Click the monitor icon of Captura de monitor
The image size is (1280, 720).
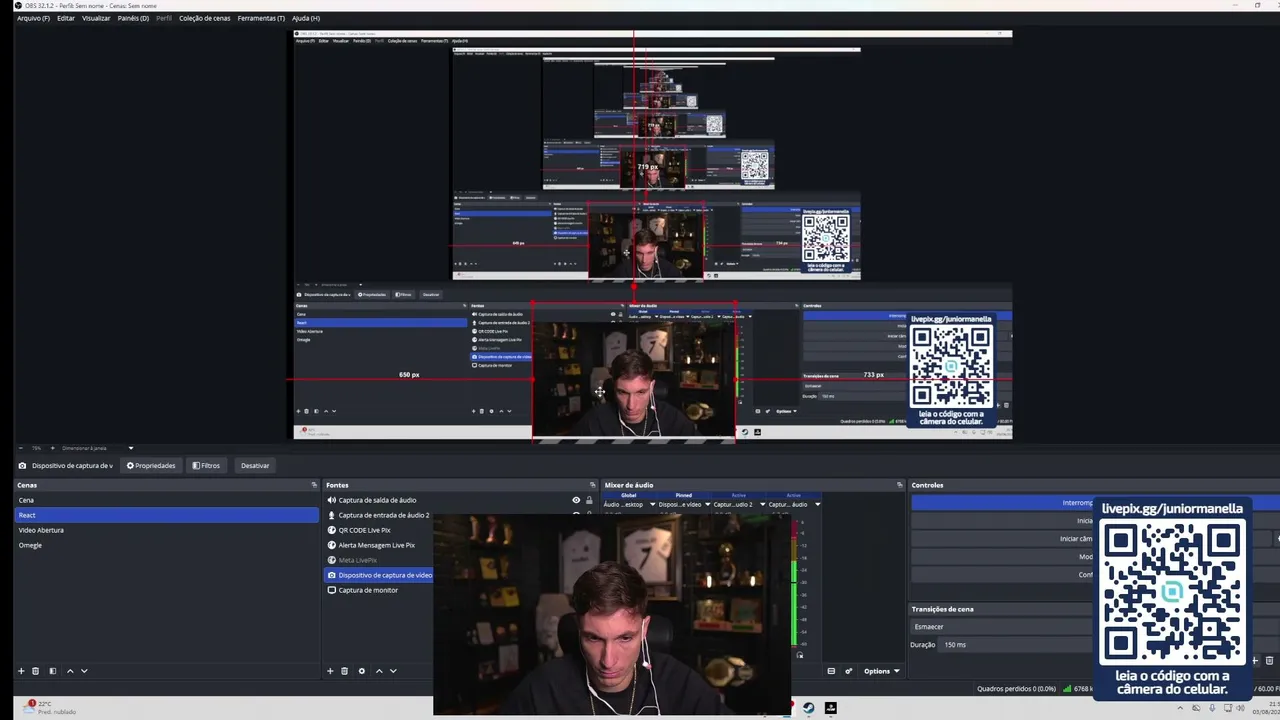[332, 590]
